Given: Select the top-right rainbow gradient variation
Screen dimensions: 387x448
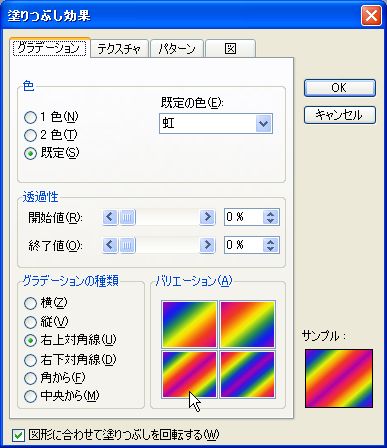Looking at the screenshot, I should (247, 324).
